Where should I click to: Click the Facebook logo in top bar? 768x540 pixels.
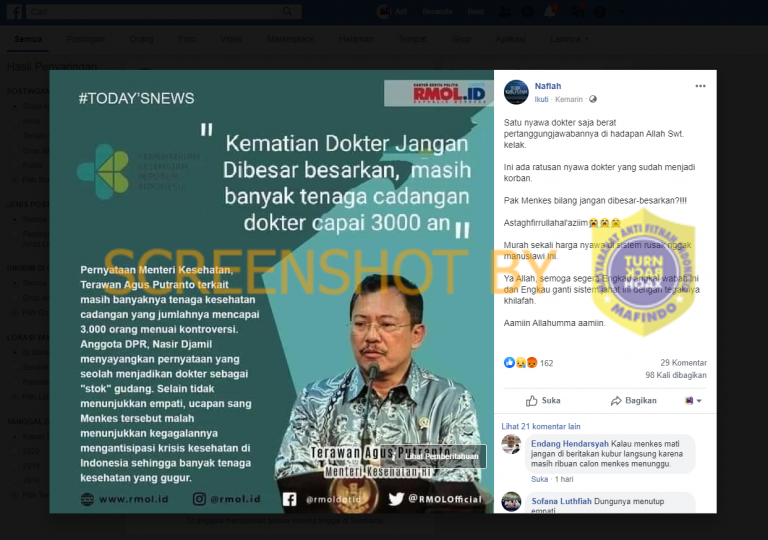tap(14, 11)
